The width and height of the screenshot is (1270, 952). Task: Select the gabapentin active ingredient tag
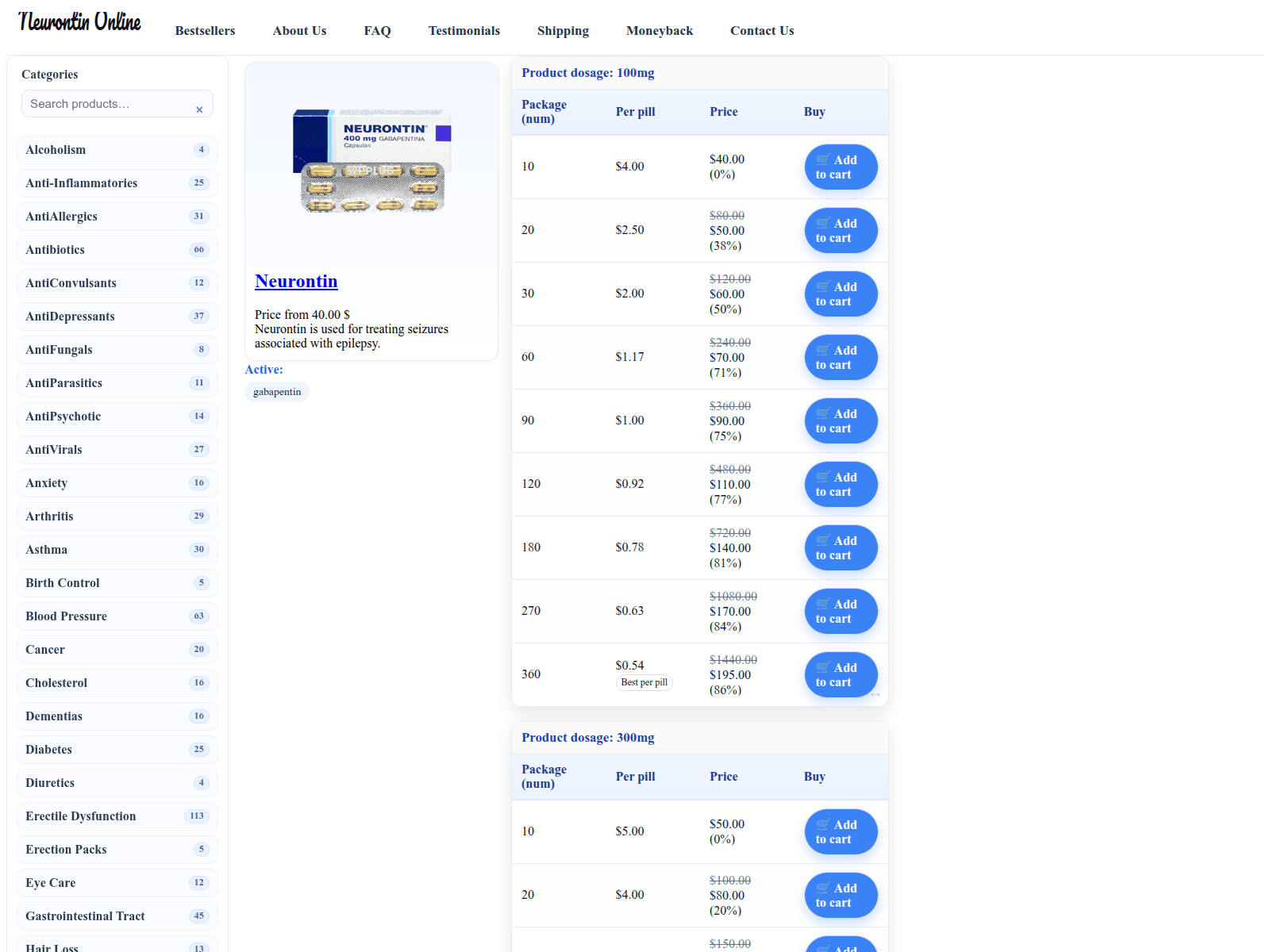[x=277, y=392]
